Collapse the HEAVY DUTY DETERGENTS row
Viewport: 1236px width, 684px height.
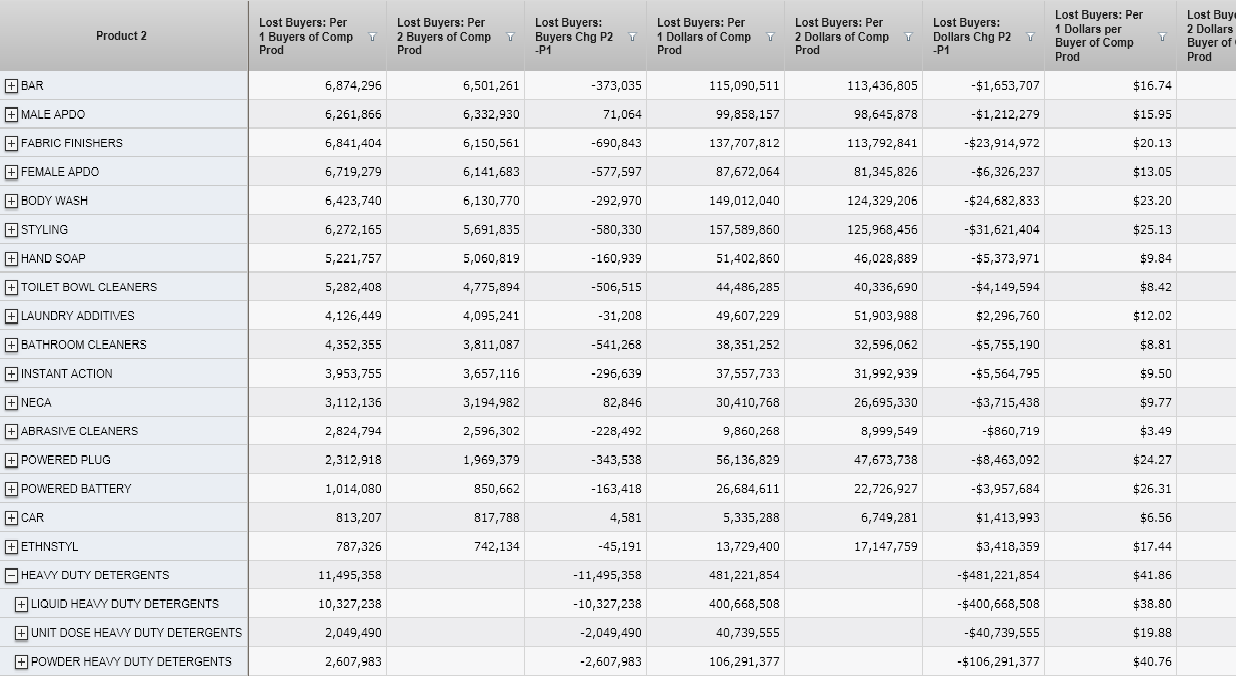click(11, 576)
